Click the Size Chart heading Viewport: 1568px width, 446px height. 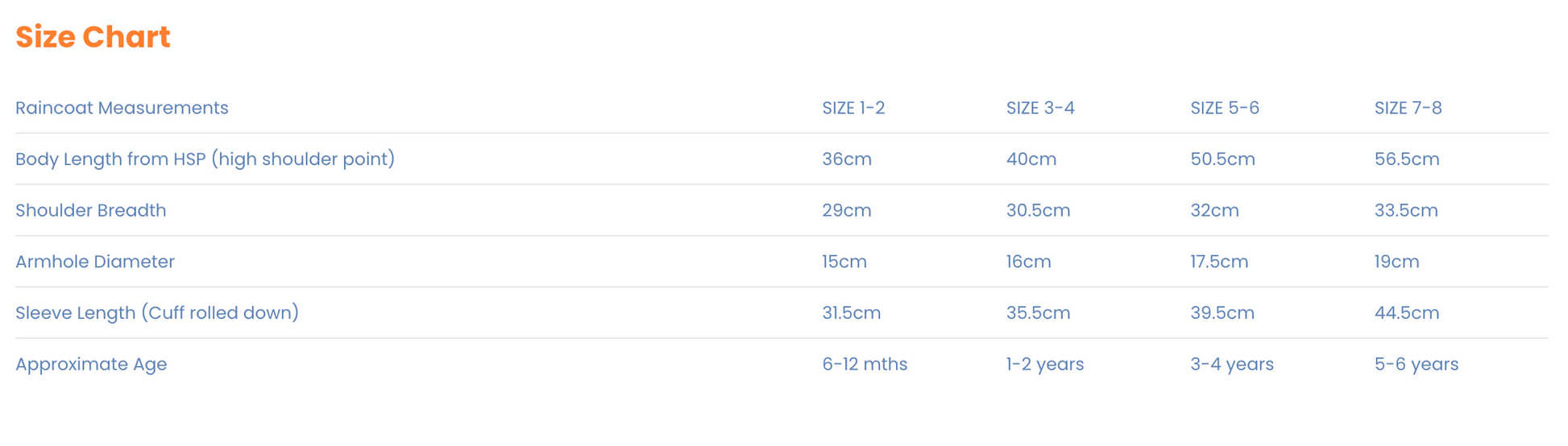(x=93, y=37)
